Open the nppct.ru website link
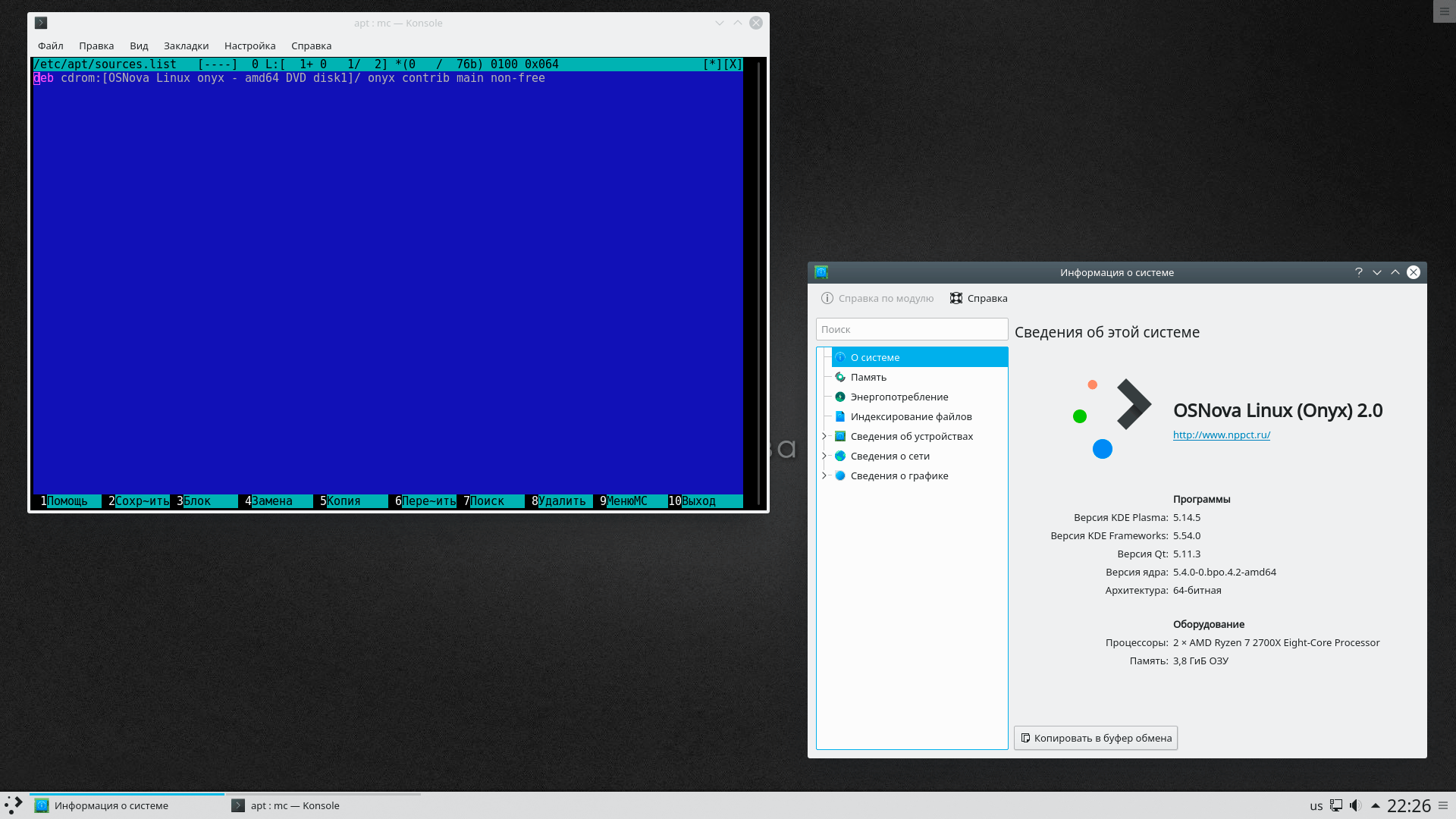The height and width of the screenshot is (819, 1456). (x=1221, y=435)
